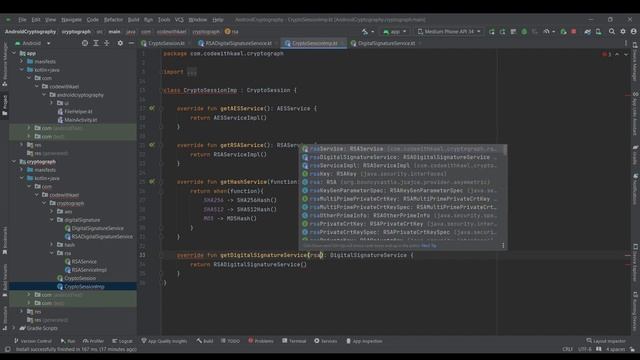This screenshot has width=640, height=360.
Task: Open Search Everywhere magnifier icon
Action: click(x=612, y=31)
